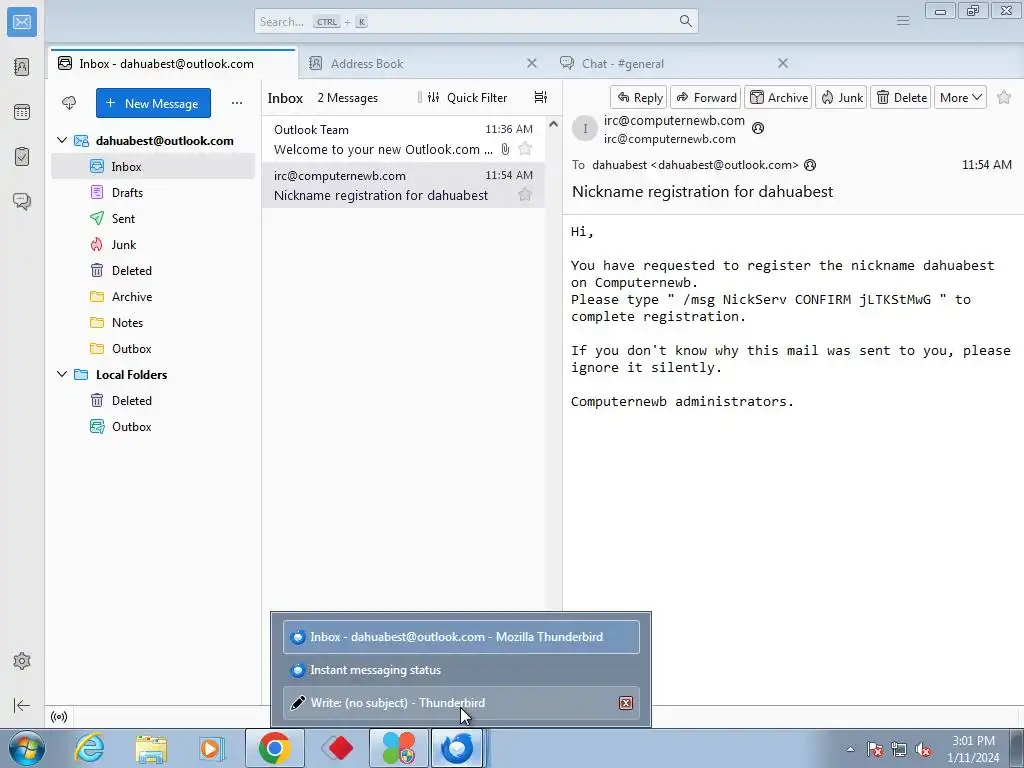Click search magnifier icon
Viewport: 1024px width, 768px height.
tap(685, 21)
